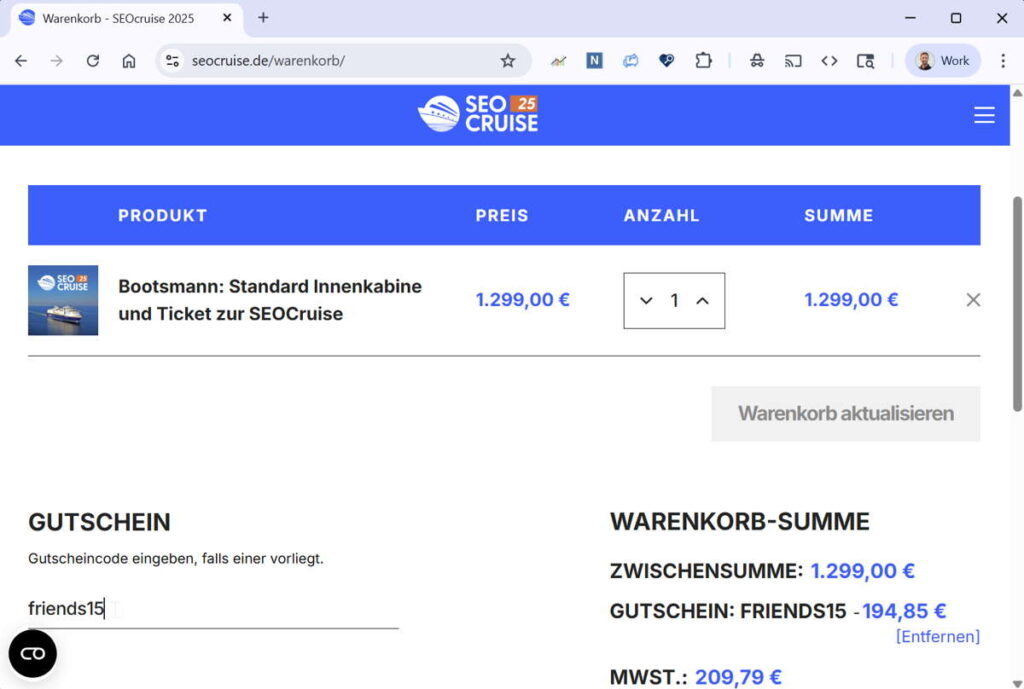Open the heart-shaped extension

pyautogui.click(x=666, y=61)
